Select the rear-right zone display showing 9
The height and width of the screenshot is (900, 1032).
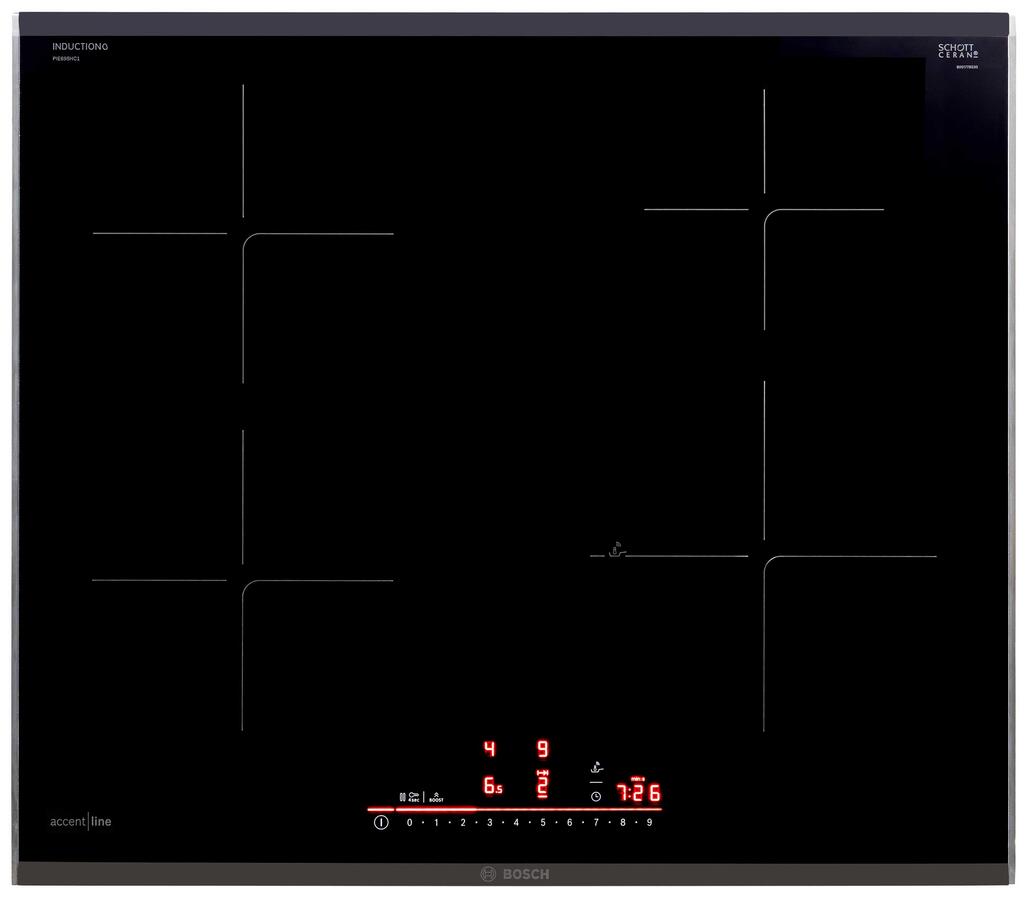click(543, 749)
